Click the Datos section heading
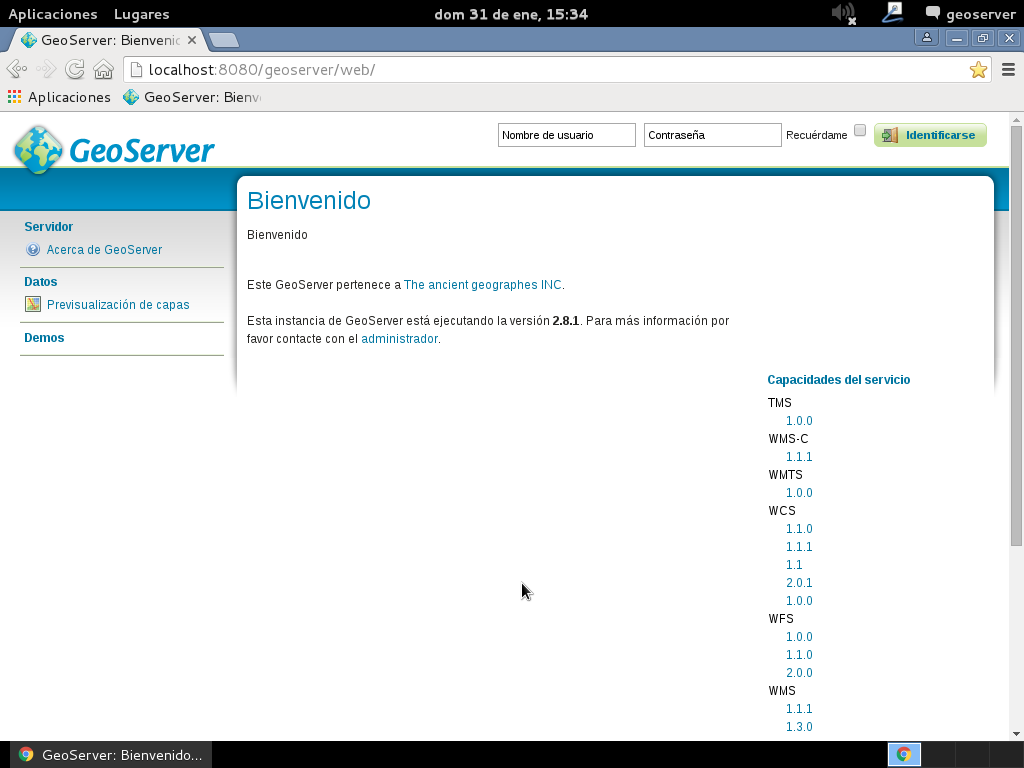Image resolution: width=1024 pixels, height=768 pixels. (40, 281)
